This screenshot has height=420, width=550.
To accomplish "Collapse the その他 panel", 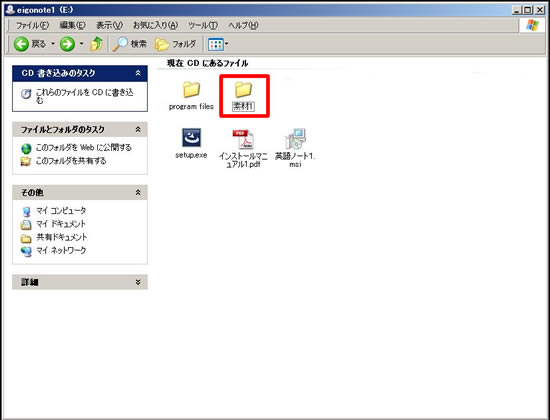I will coord(138,192).
